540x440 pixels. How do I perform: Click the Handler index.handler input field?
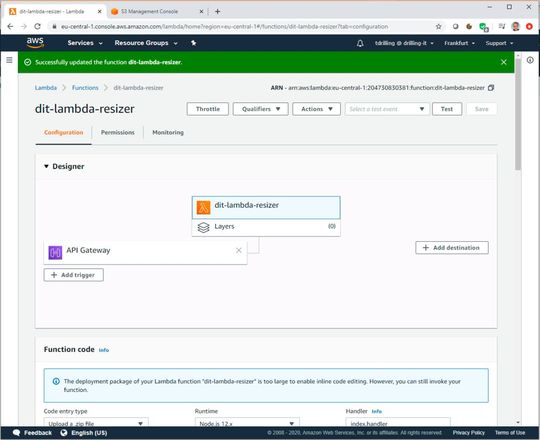pos(398,422)
